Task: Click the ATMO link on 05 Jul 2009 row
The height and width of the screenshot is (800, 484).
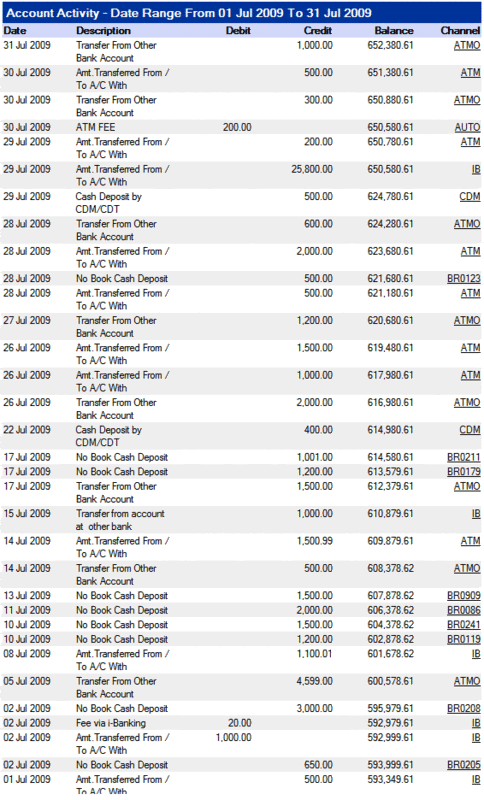Action: tap(467, 682)
